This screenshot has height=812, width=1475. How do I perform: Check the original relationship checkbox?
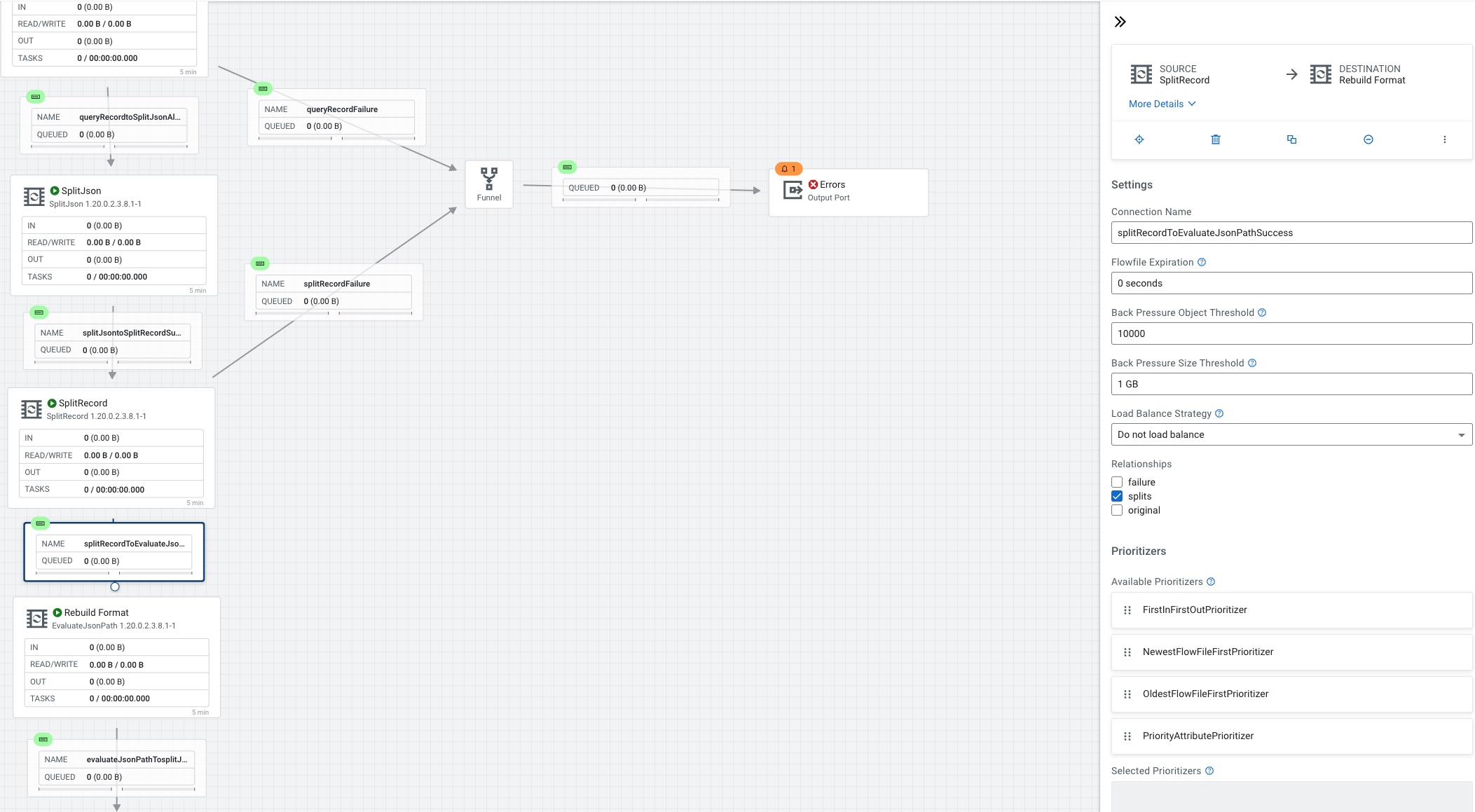click(x=1117, y=510)
